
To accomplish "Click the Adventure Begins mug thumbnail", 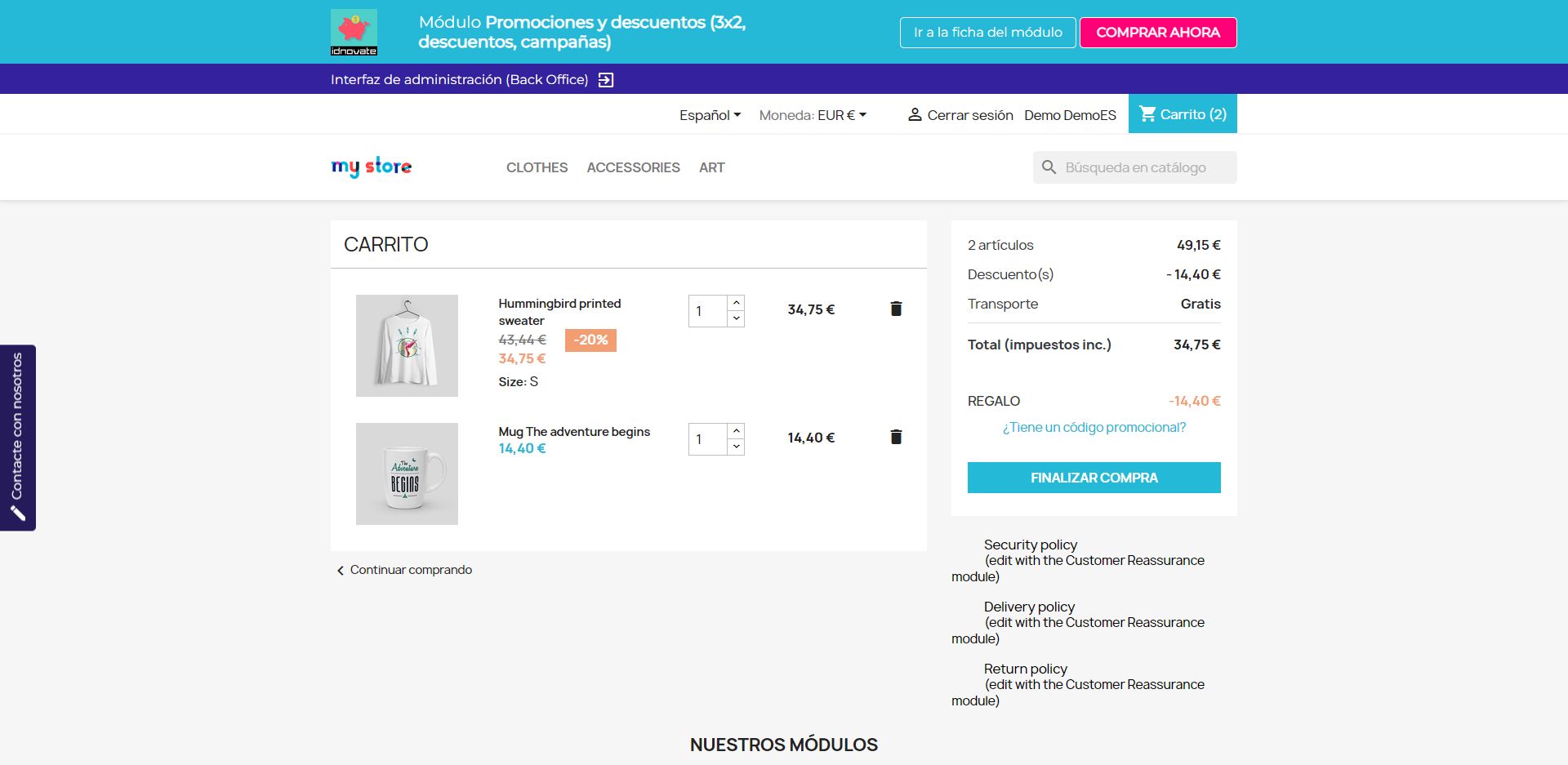I will [x=407, y=474].
